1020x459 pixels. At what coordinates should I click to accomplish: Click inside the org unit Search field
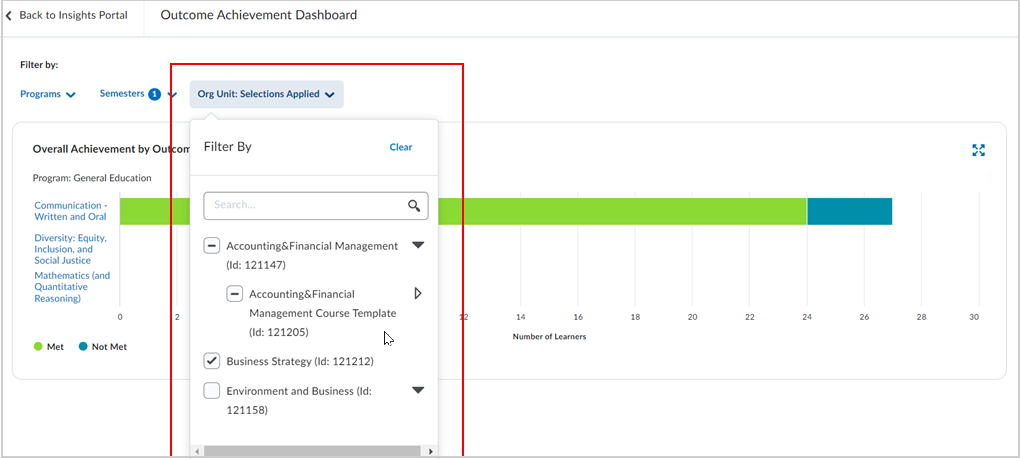[x=316, y=205]
